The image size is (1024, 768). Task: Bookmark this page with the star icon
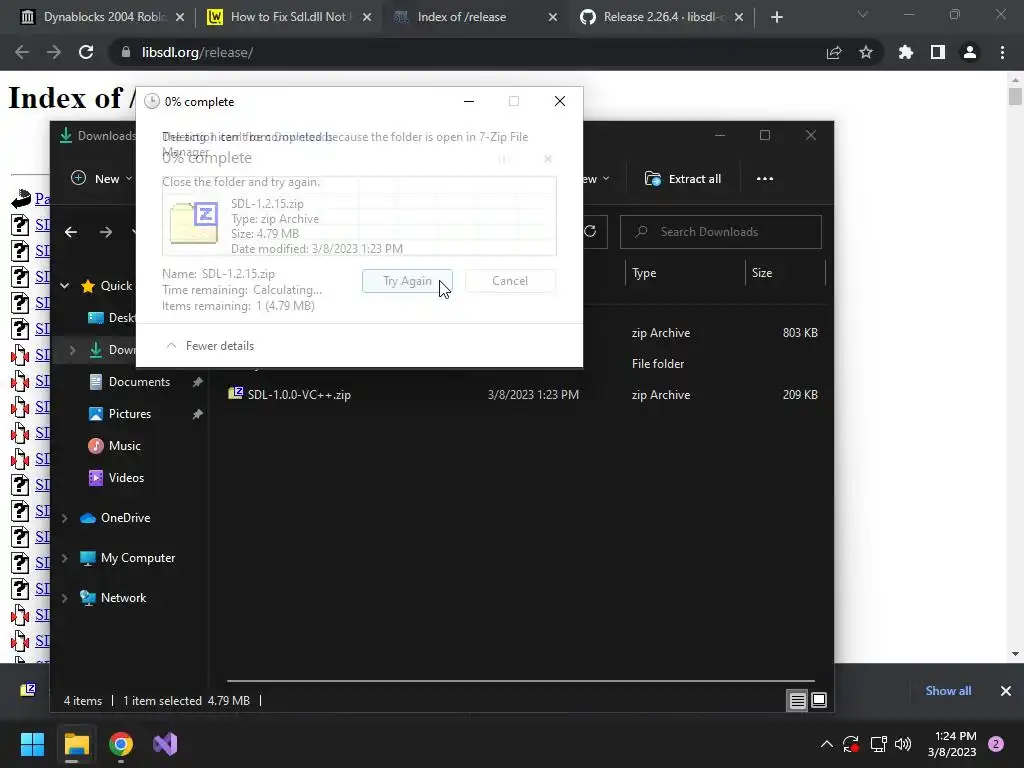[866, 52]
